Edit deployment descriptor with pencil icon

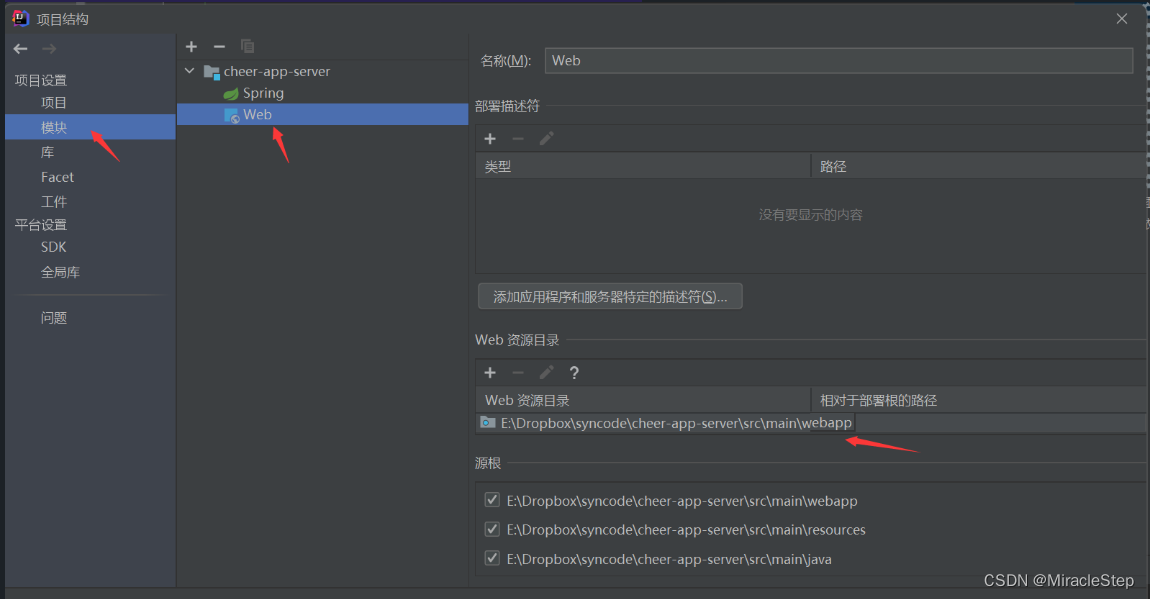click(x=546, y=139)
